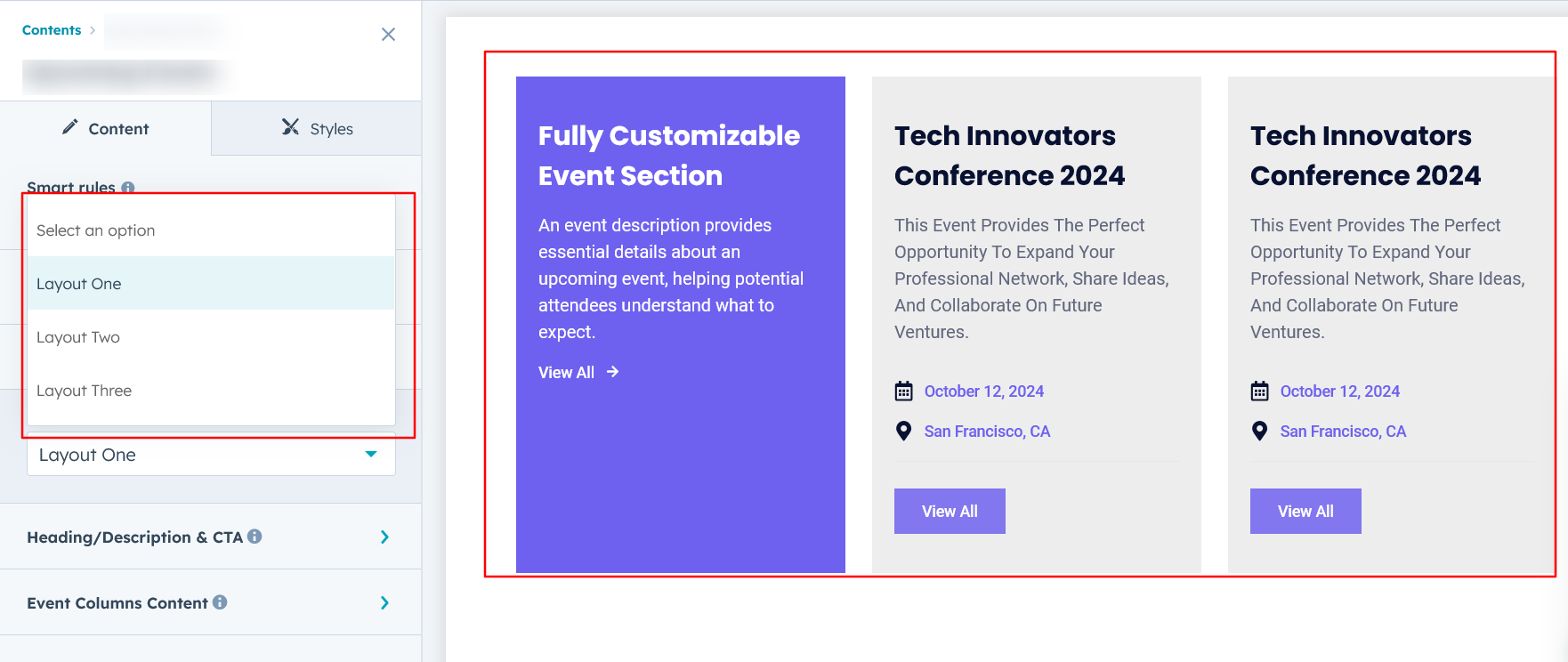Viewport: 1568px width, 662px height.
Task: Click the calendar icon in the middle event card
Action: coord(903,392)
